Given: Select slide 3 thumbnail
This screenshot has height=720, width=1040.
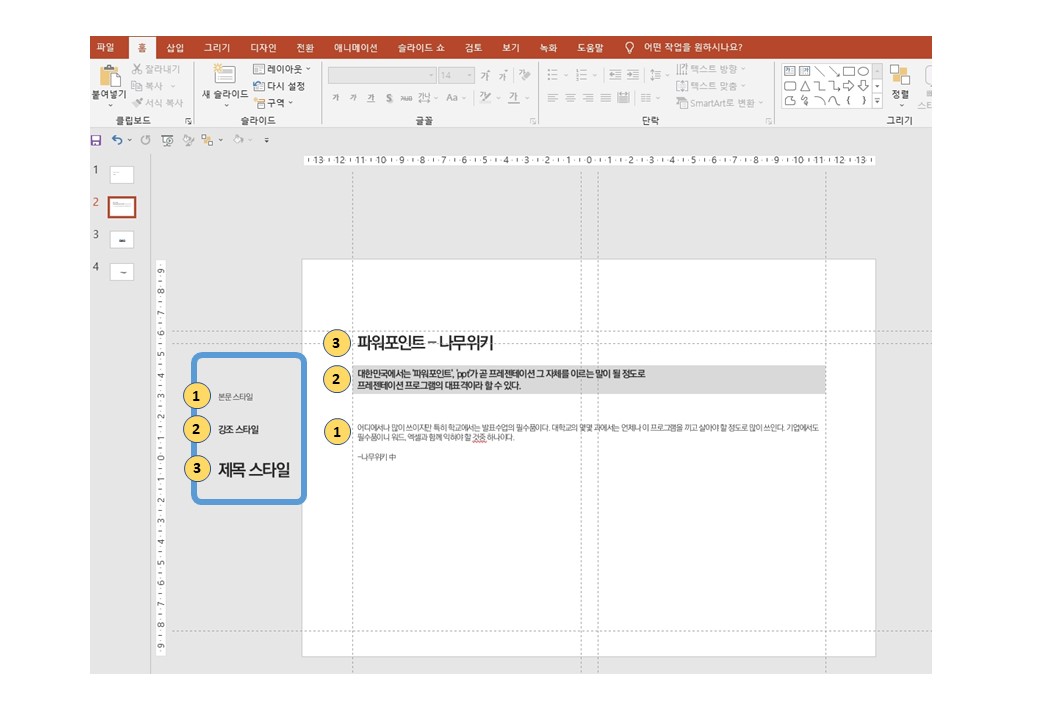Looking at the screenshot, I should 121,239.
